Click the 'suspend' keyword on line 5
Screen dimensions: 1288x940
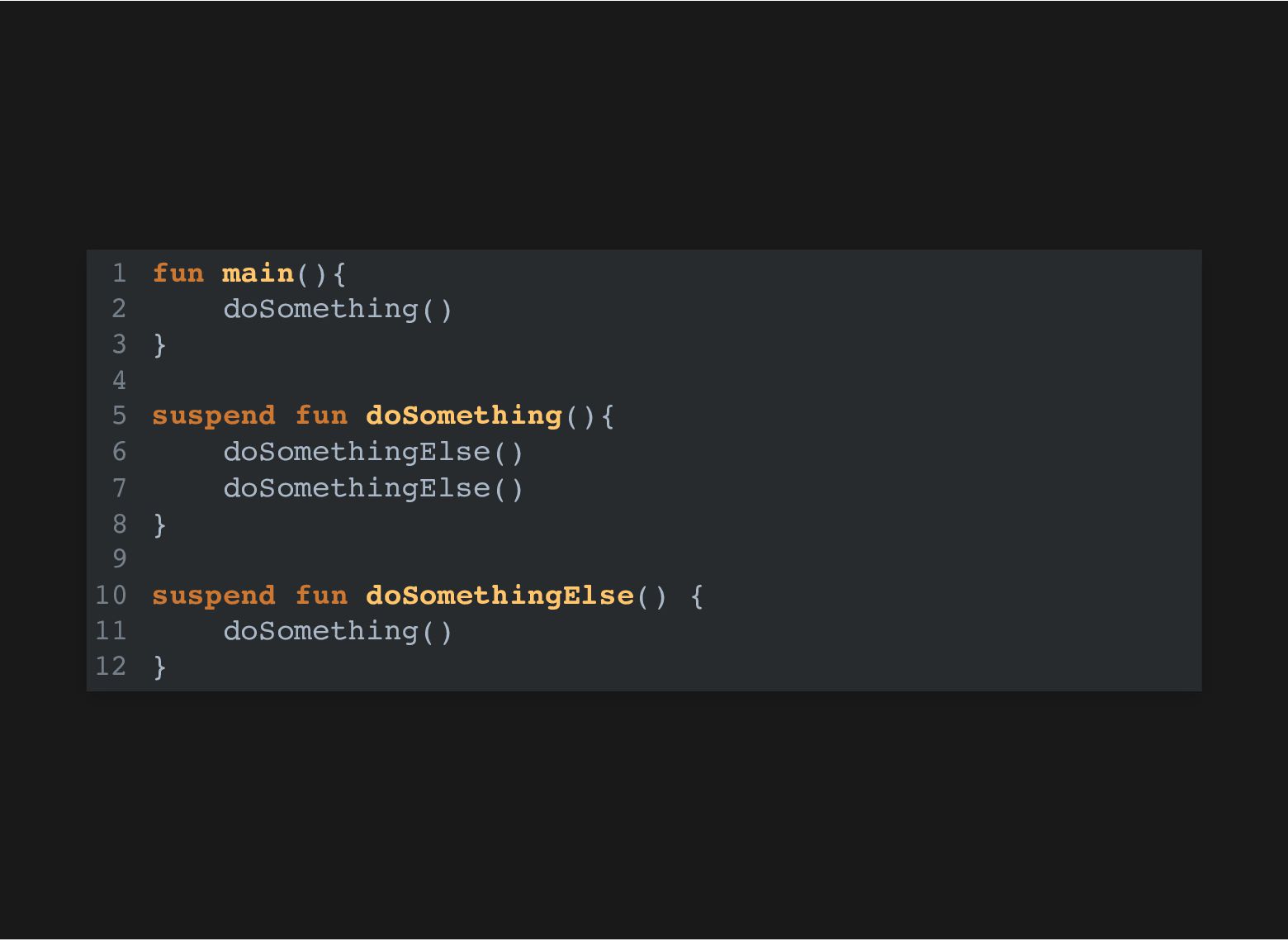pyautogui.click(x=214, y=415)
